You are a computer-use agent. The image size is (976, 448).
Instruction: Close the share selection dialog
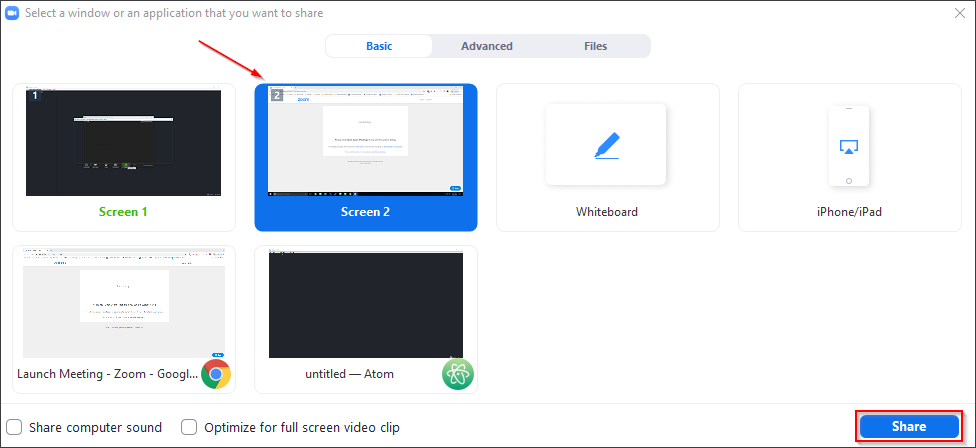click(958, 13)
